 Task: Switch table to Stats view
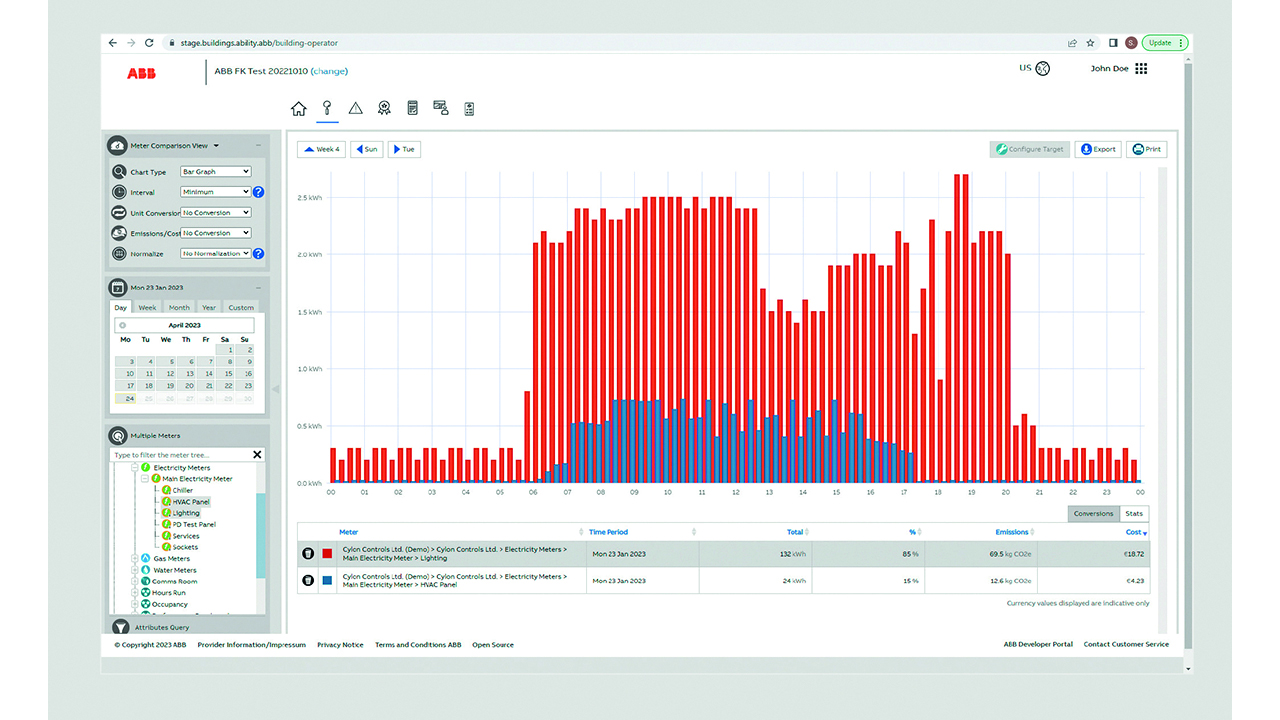pyautogui.click(x=1134, y=514)
